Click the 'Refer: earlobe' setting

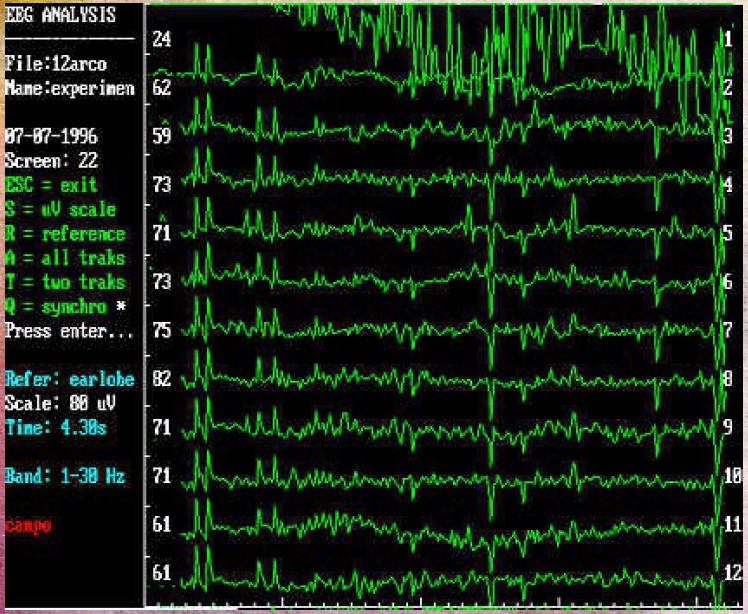[x=69, y=379]
